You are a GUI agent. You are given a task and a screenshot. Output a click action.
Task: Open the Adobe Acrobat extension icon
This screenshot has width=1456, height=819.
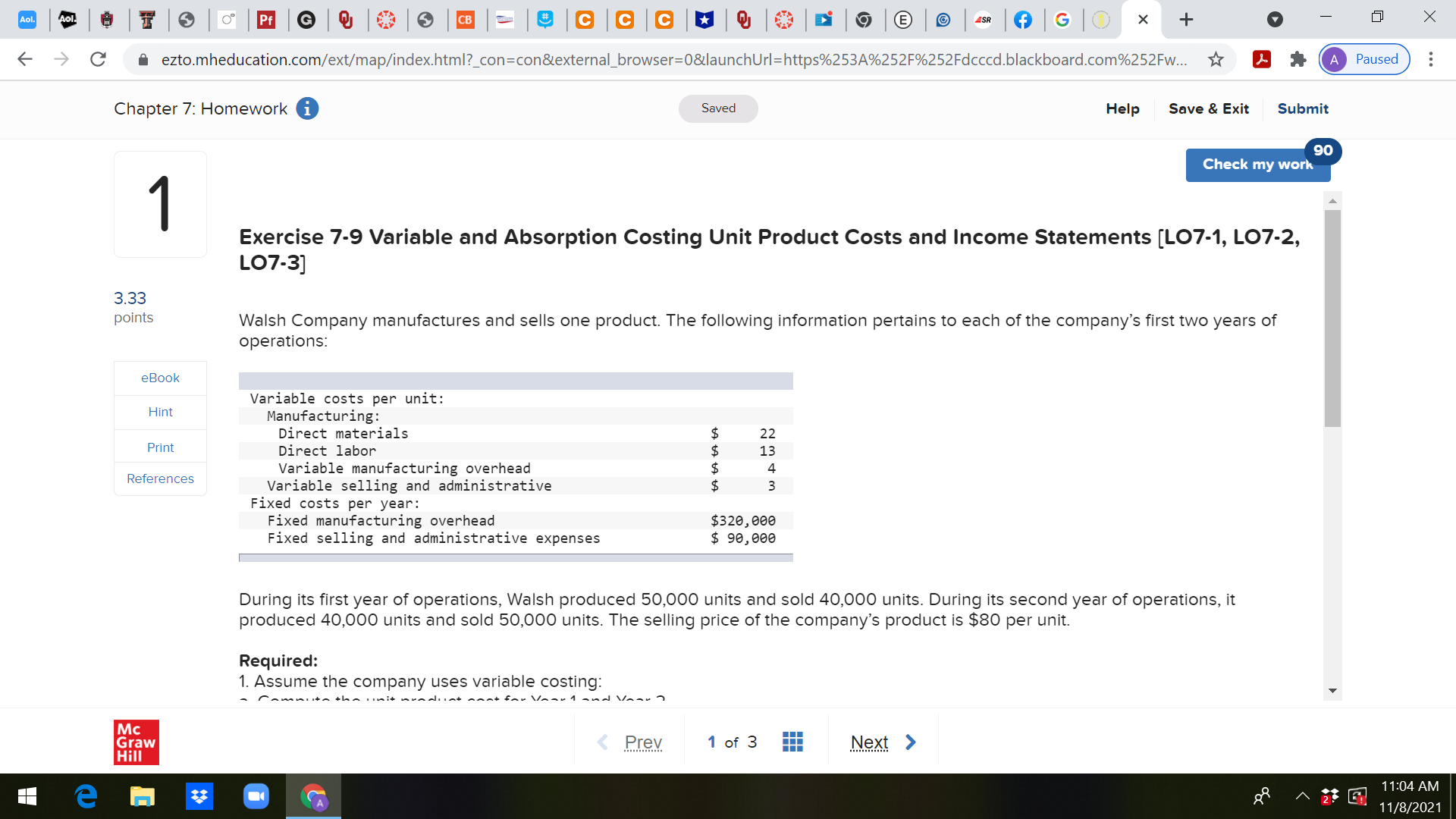pos(1262,59)
